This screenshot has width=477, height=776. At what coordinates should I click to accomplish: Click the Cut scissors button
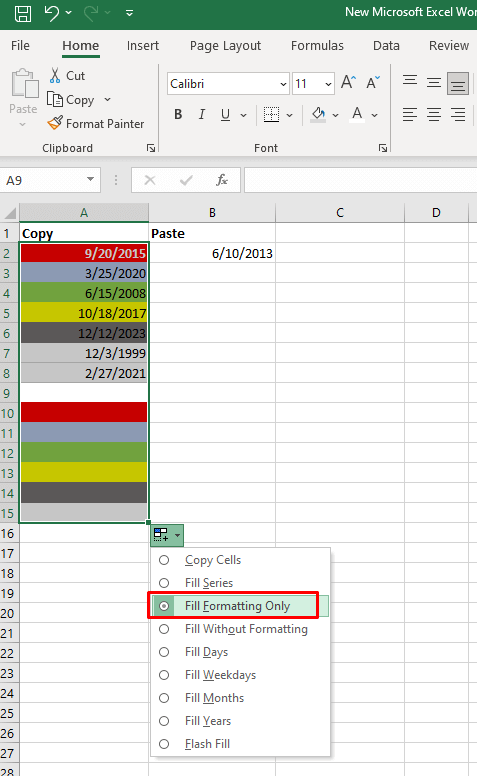pyautogui.click(x=67, y=75)
